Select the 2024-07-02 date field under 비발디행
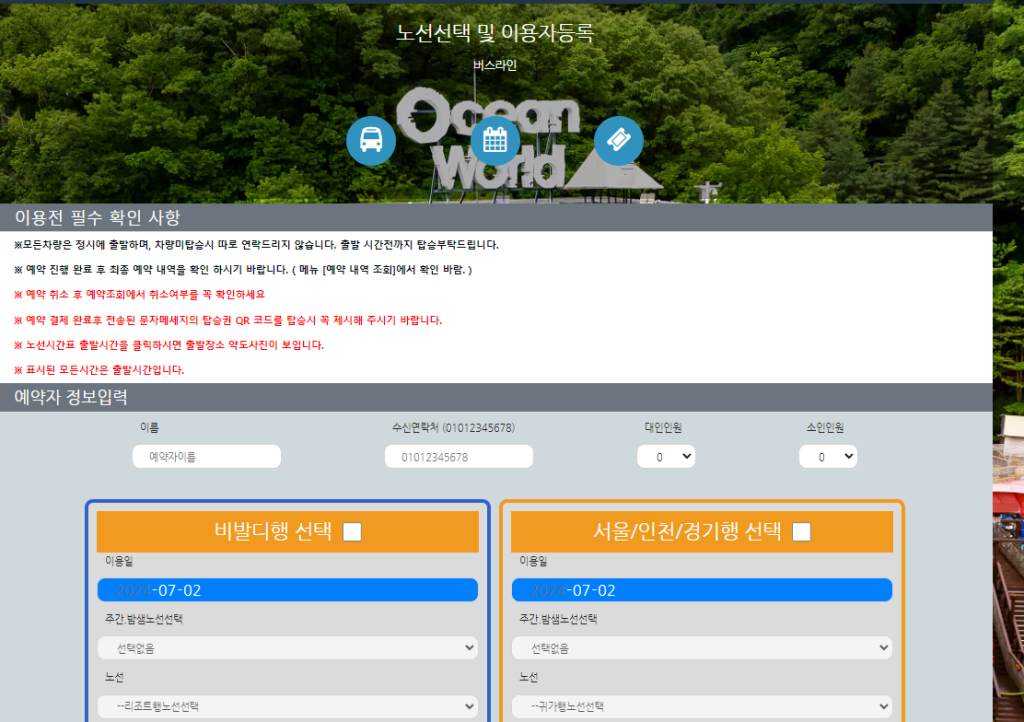 click(x=287, y=589)
